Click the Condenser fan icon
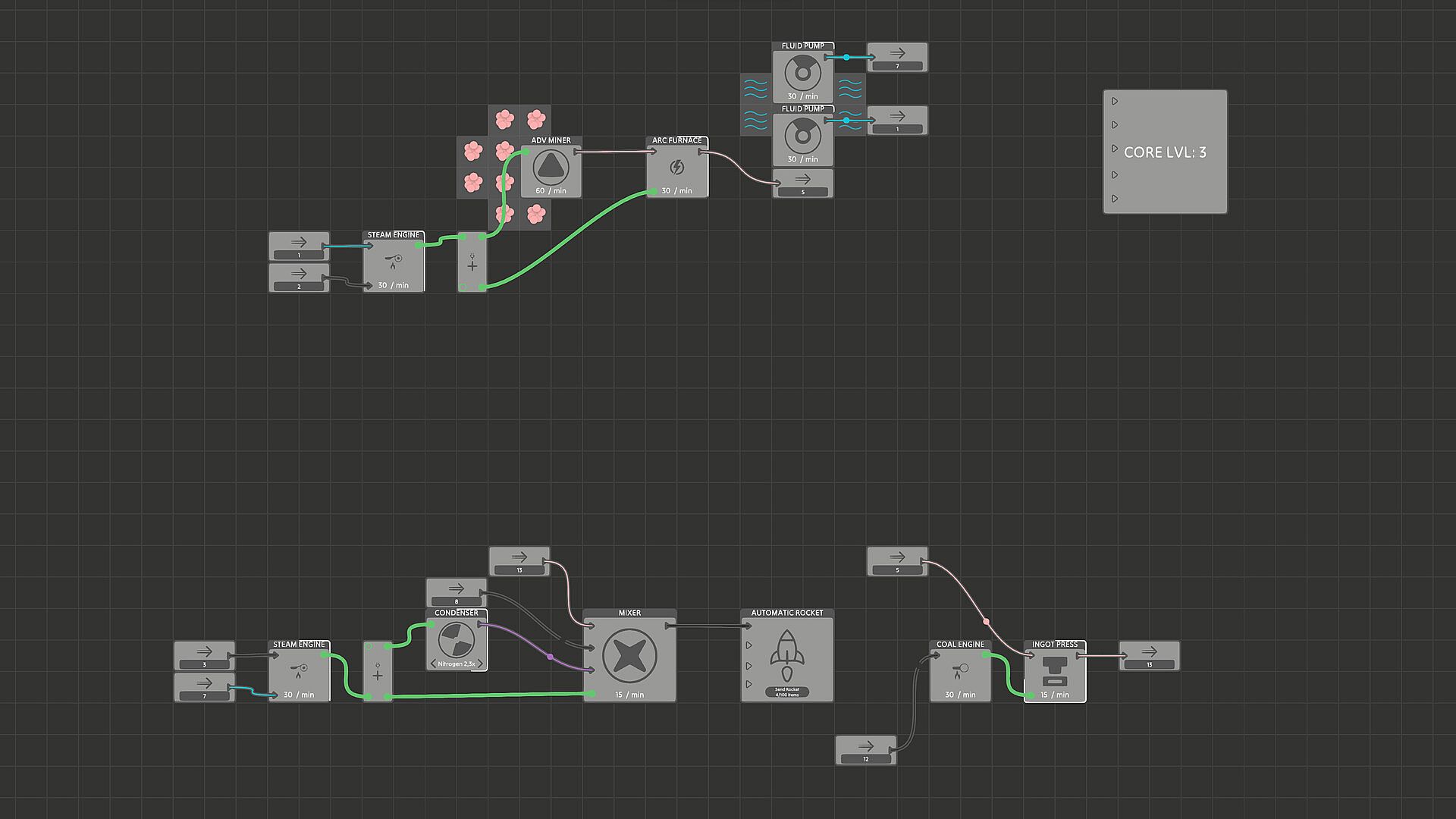Image resolution: width=1456 pixels, height=819 pixels. (x=457, y=640)
